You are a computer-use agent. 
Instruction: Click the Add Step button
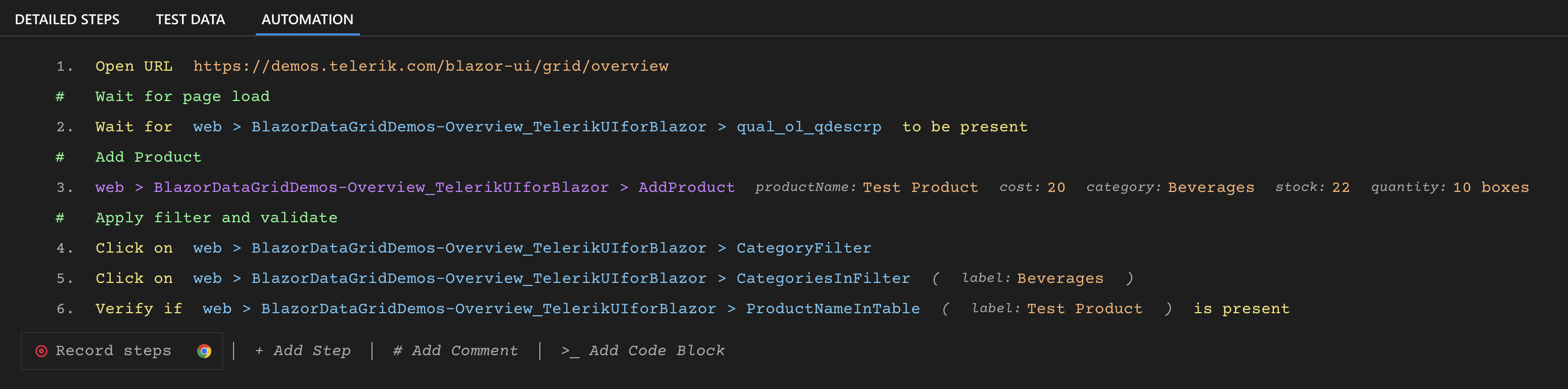(302, 351)
